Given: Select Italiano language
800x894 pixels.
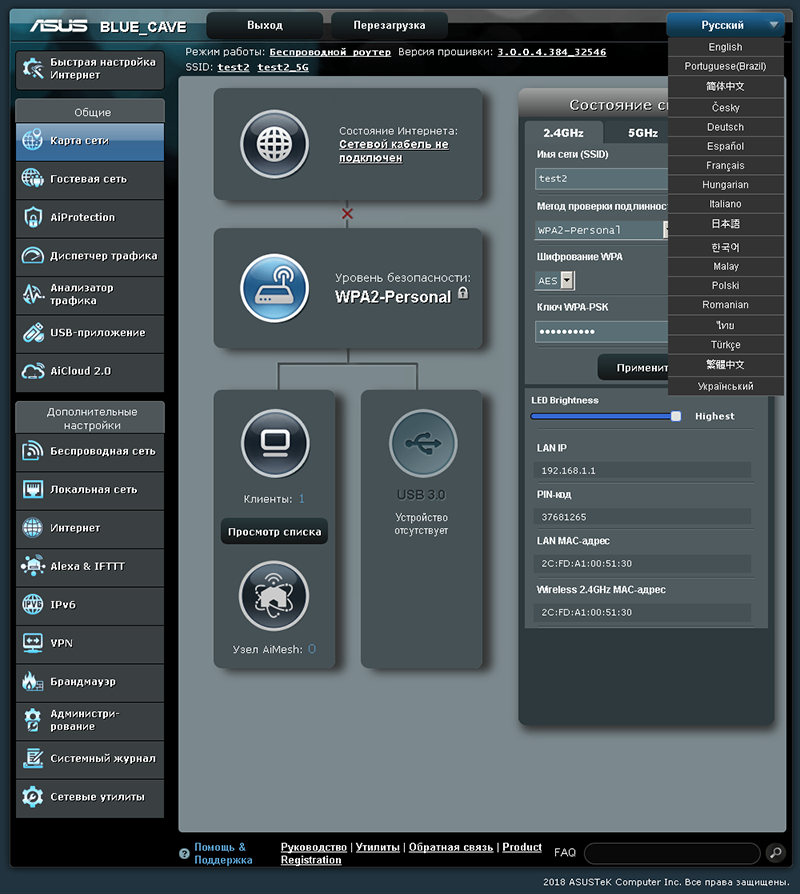Looking at the screenshot, I should (x=725, y=204).
